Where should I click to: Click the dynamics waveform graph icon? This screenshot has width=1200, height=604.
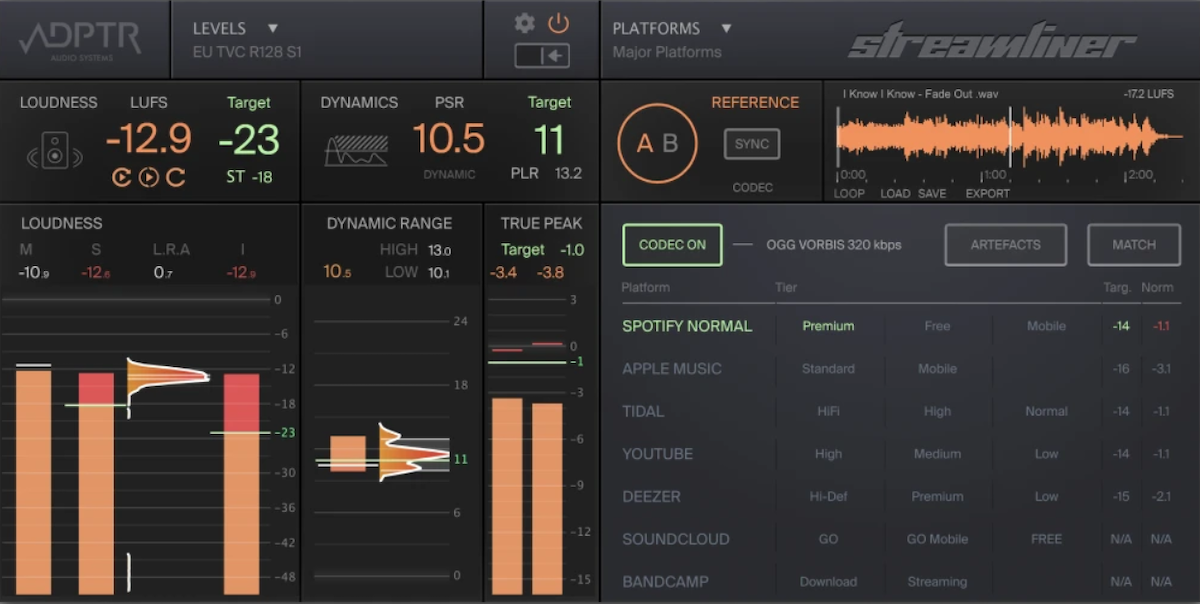(356, 151)
